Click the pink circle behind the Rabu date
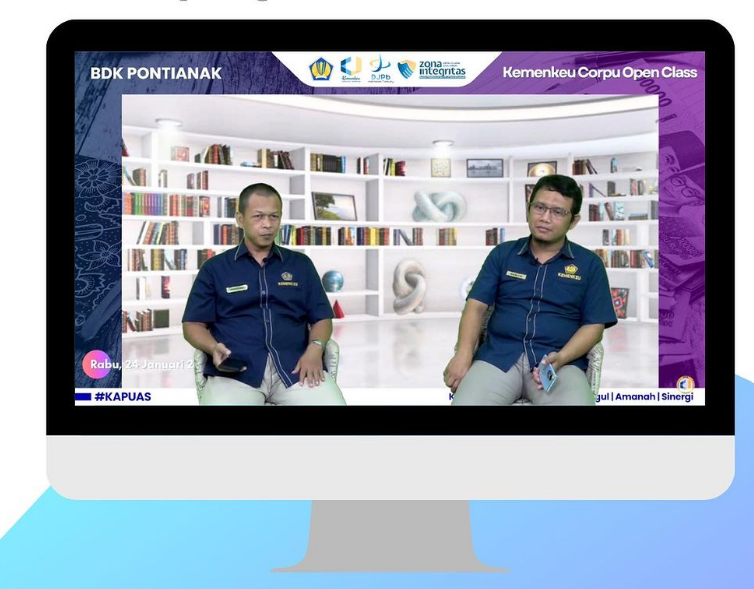 coord(97,365)
